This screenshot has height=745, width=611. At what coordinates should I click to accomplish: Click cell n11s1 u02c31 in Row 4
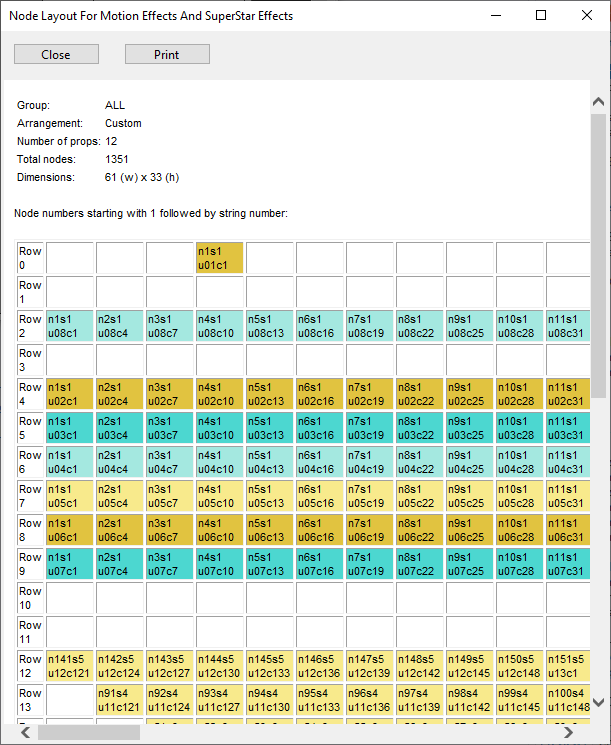point(570,394)
